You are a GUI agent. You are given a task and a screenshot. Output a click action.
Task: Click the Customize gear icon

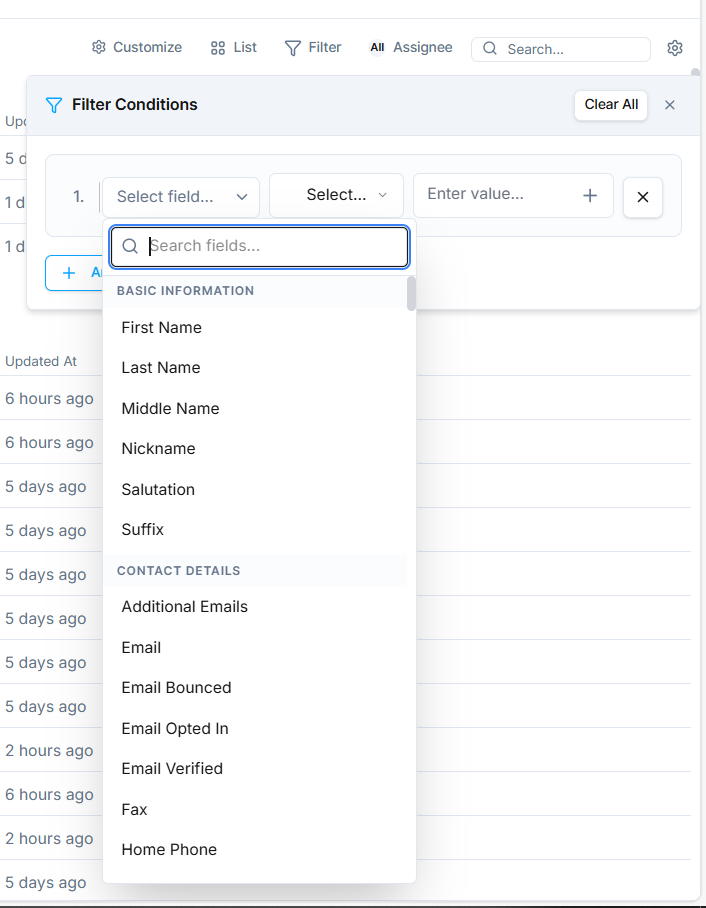[99, 47]
